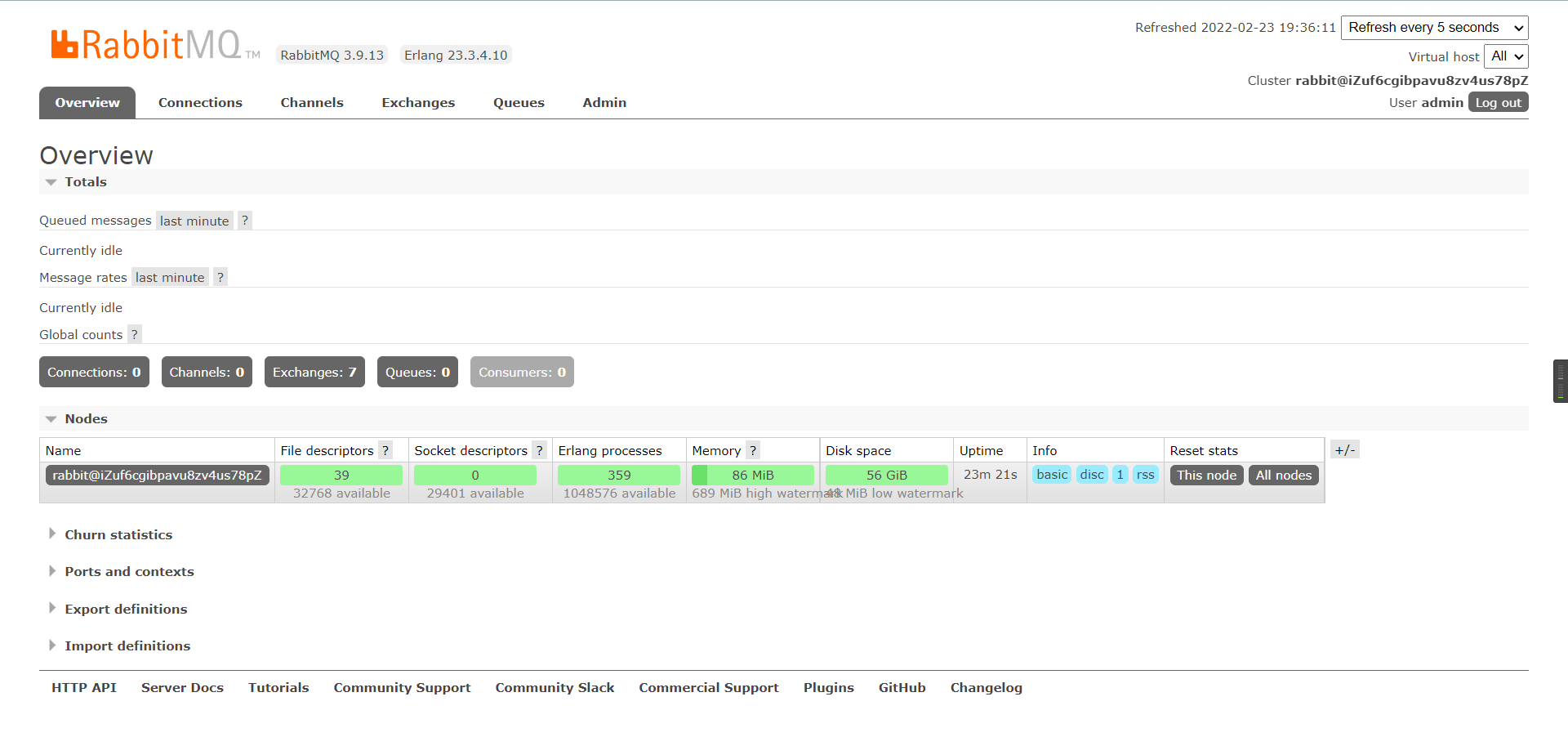Click the RabbitMQ logo
This screenshot has height=737, width=1568.
tap(155, 45)
